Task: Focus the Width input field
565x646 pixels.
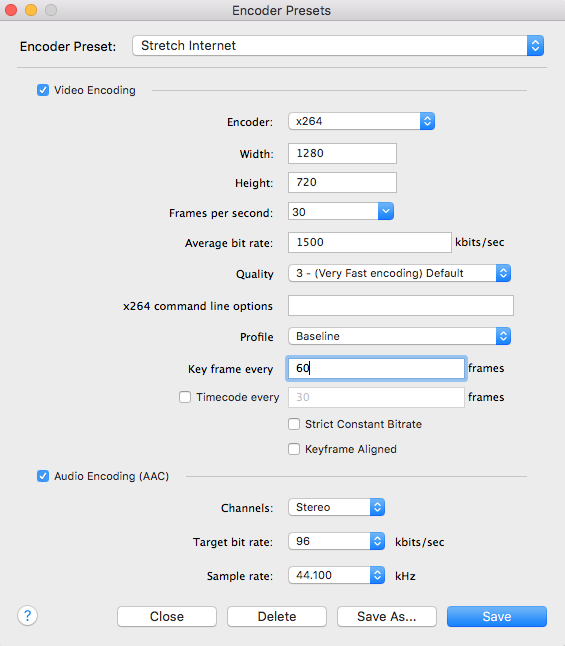Action: coord(342,153)
